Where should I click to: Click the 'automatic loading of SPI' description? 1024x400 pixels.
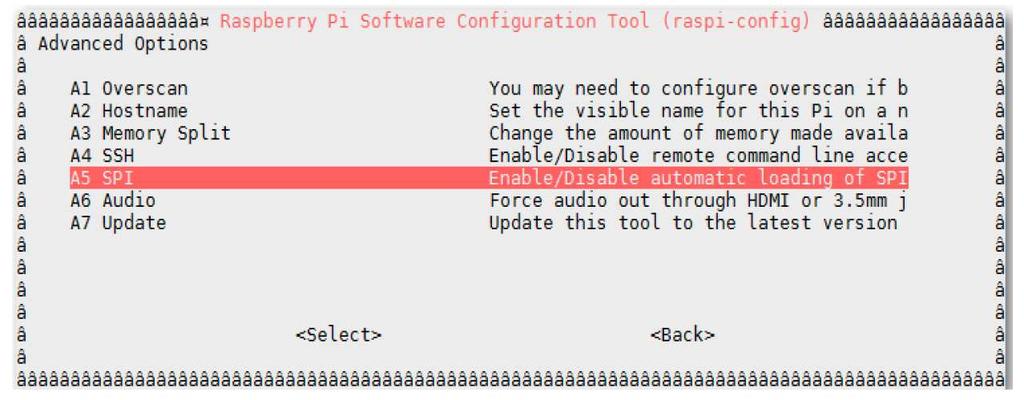698,178
